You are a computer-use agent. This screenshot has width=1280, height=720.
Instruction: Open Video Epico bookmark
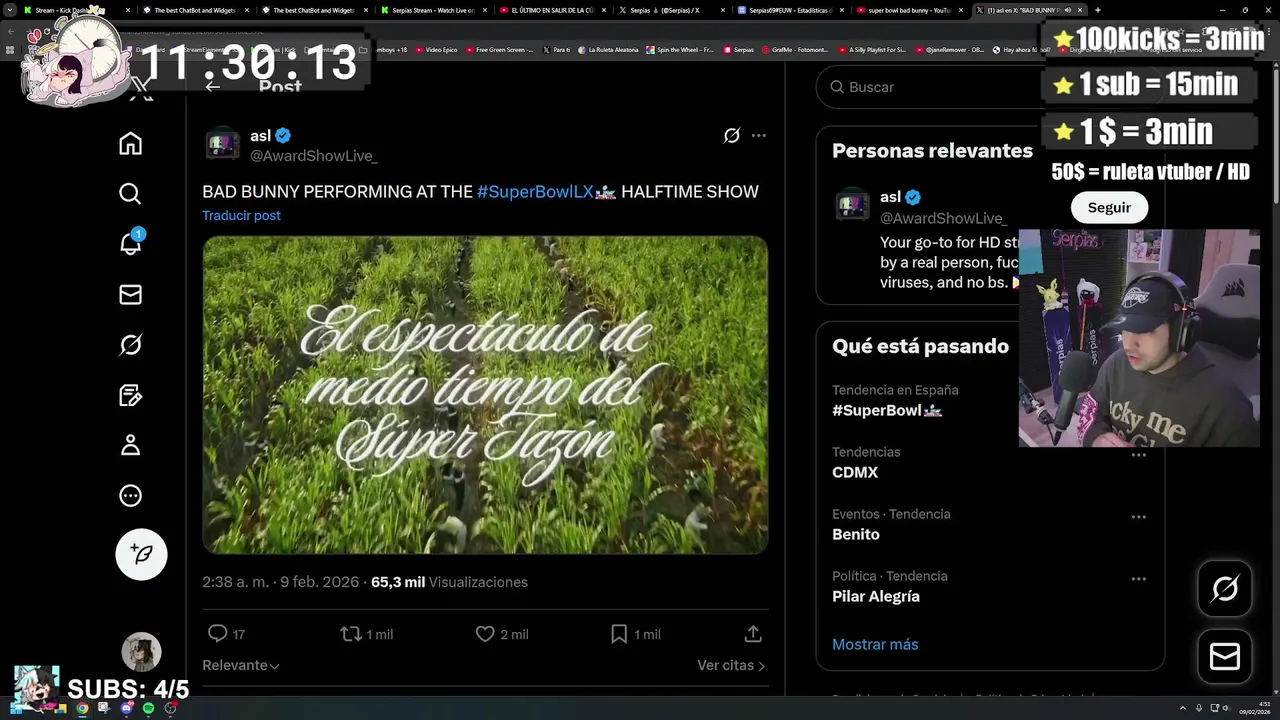tap(436, 49)
